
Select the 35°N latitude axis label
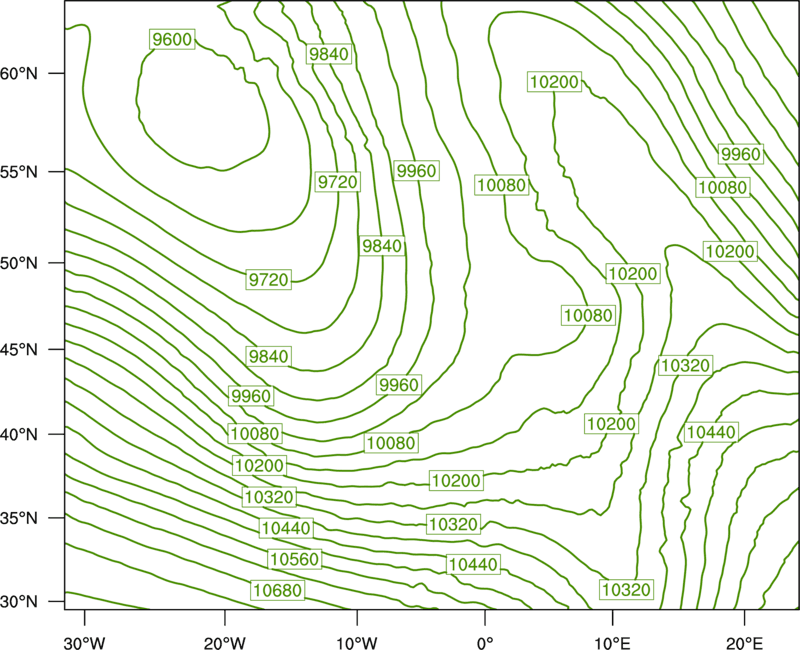point(19,518)
